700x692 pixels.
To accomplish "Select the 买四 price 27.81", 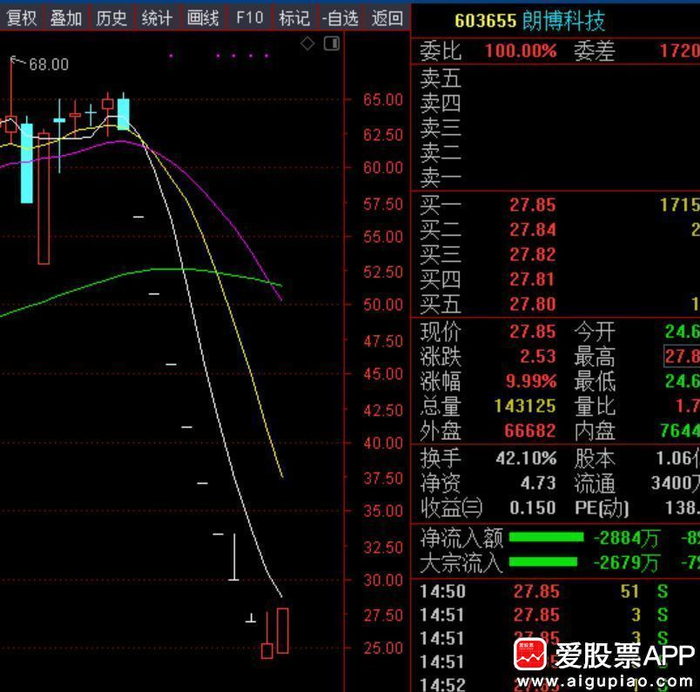I will click(533, 279).
